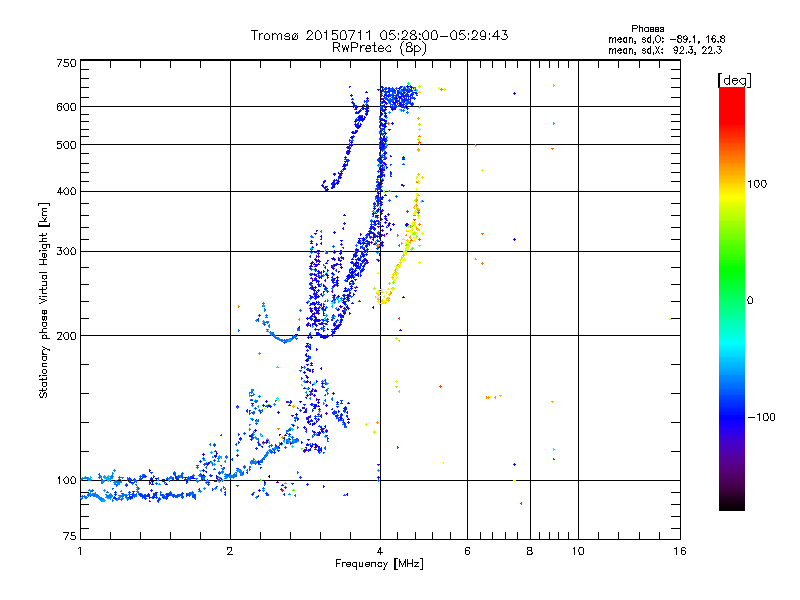Click the x-axis tick label '4'
The width and height of the screenshot is (800, 600).
[380, 551]
